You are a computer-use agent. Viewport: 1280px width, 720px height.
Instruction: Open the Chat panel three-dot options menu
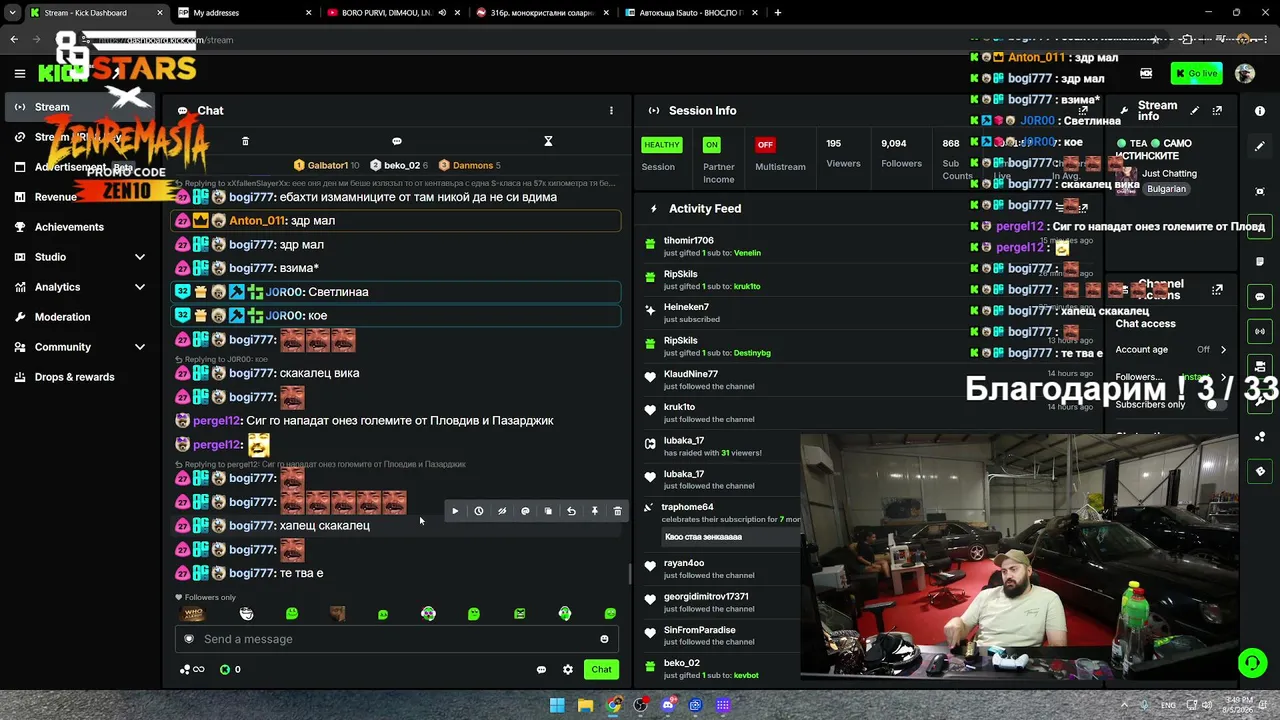(x=611, y=111)
